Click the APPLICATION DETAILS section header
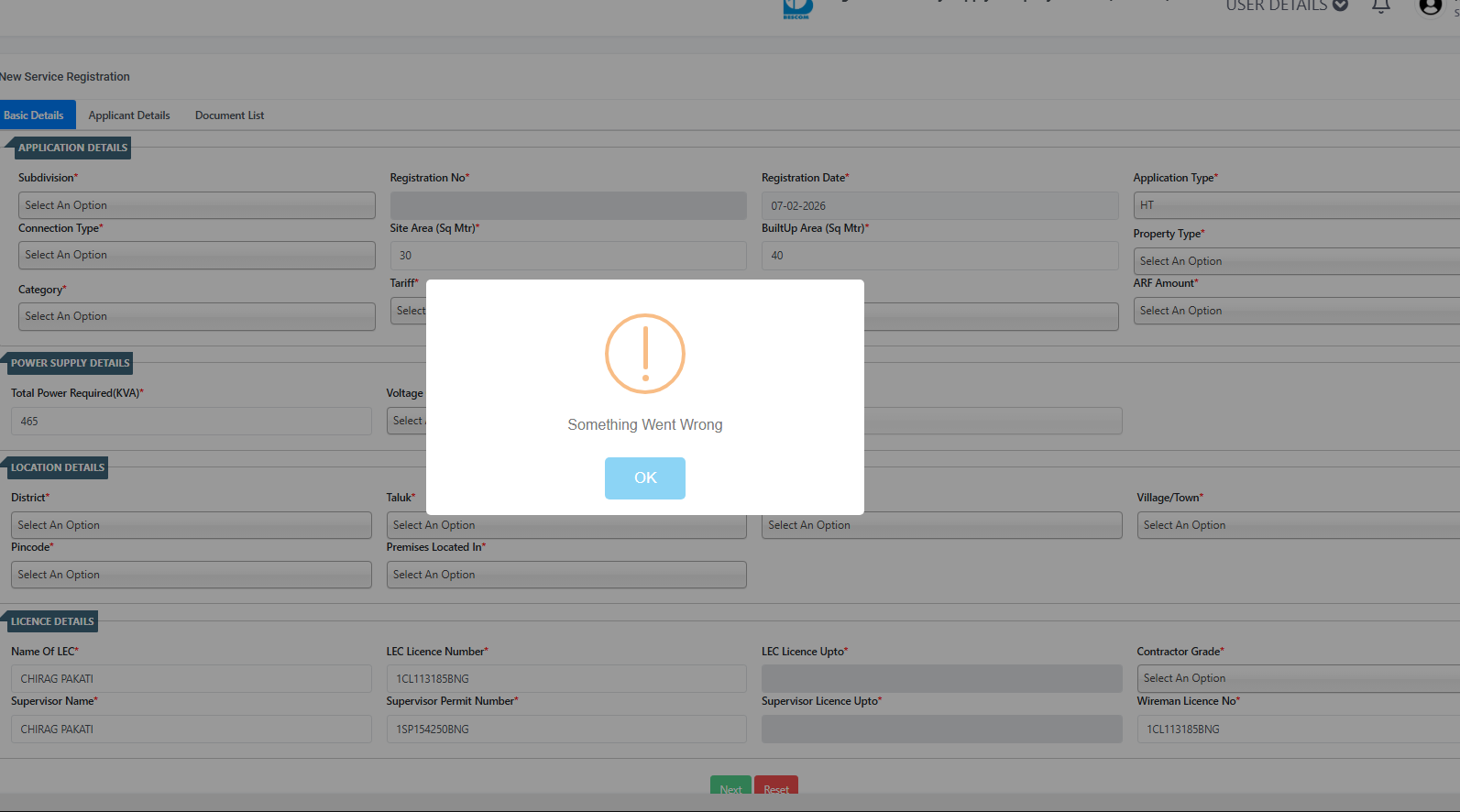 pyautogui.click(x=72, y=148)
